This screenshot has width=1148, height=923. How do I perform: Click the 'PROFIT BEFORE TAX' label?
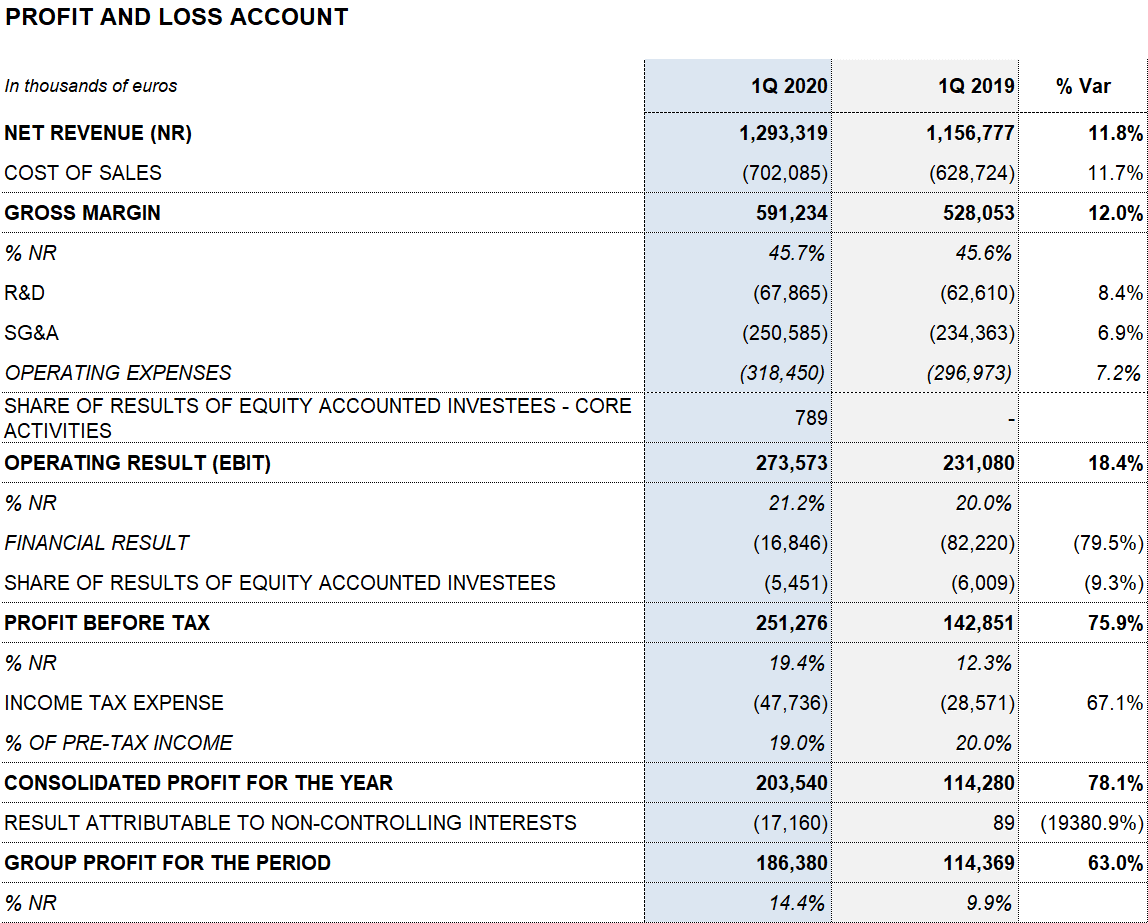tap(107, 623)
